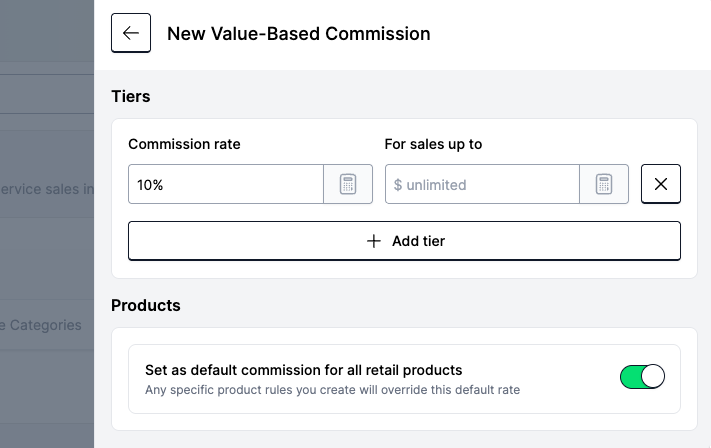Viewport: 711px width, 448px height.
Task: Click the Products section heading
Action: [146, 306]
